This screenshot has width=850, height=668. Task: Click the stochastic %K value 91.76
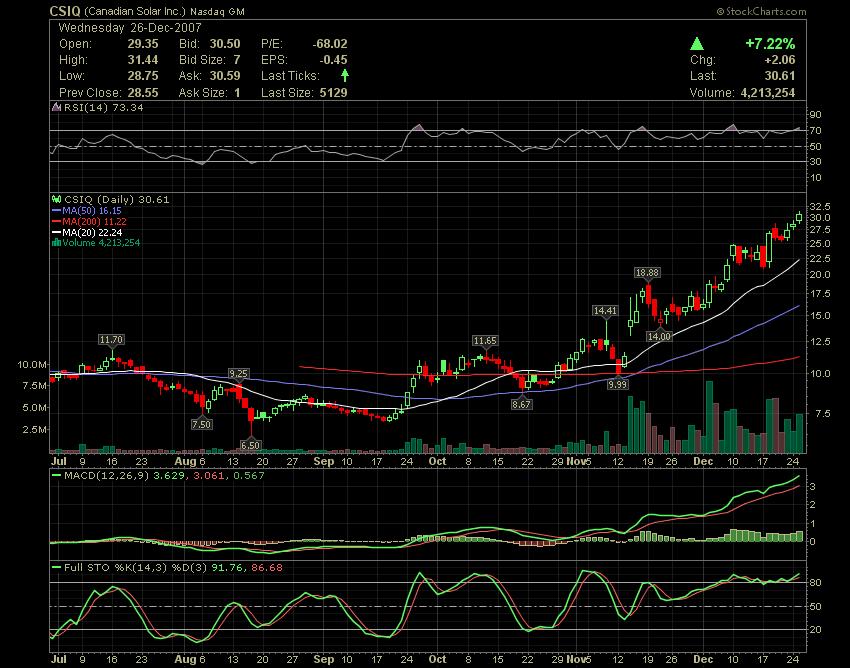tap(226, 568)
